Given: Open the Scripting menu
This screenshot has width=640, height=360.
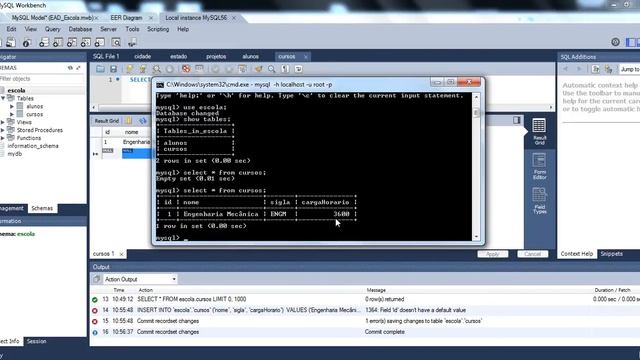Looking at the screenshot, I should pos(158,29).
